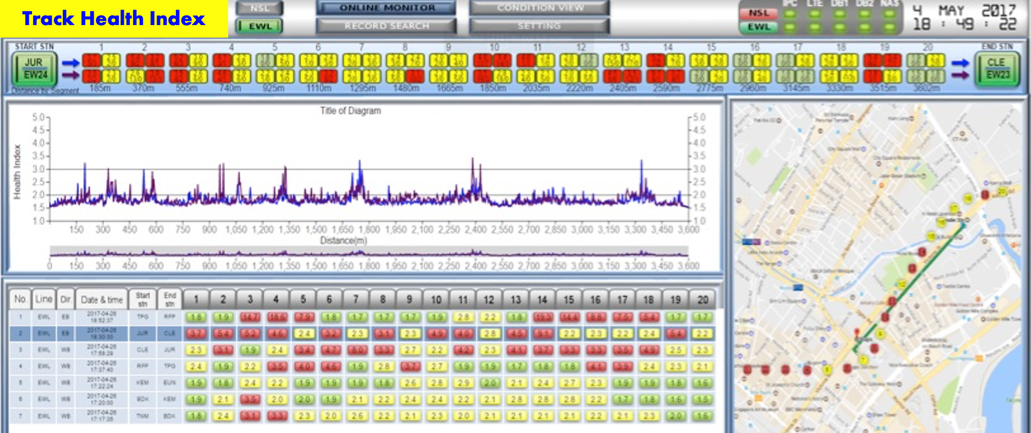Viewport: 1031px width, 433px height.
Task: Click the JUR EW24 start station button
Action: tap(35, 68)
